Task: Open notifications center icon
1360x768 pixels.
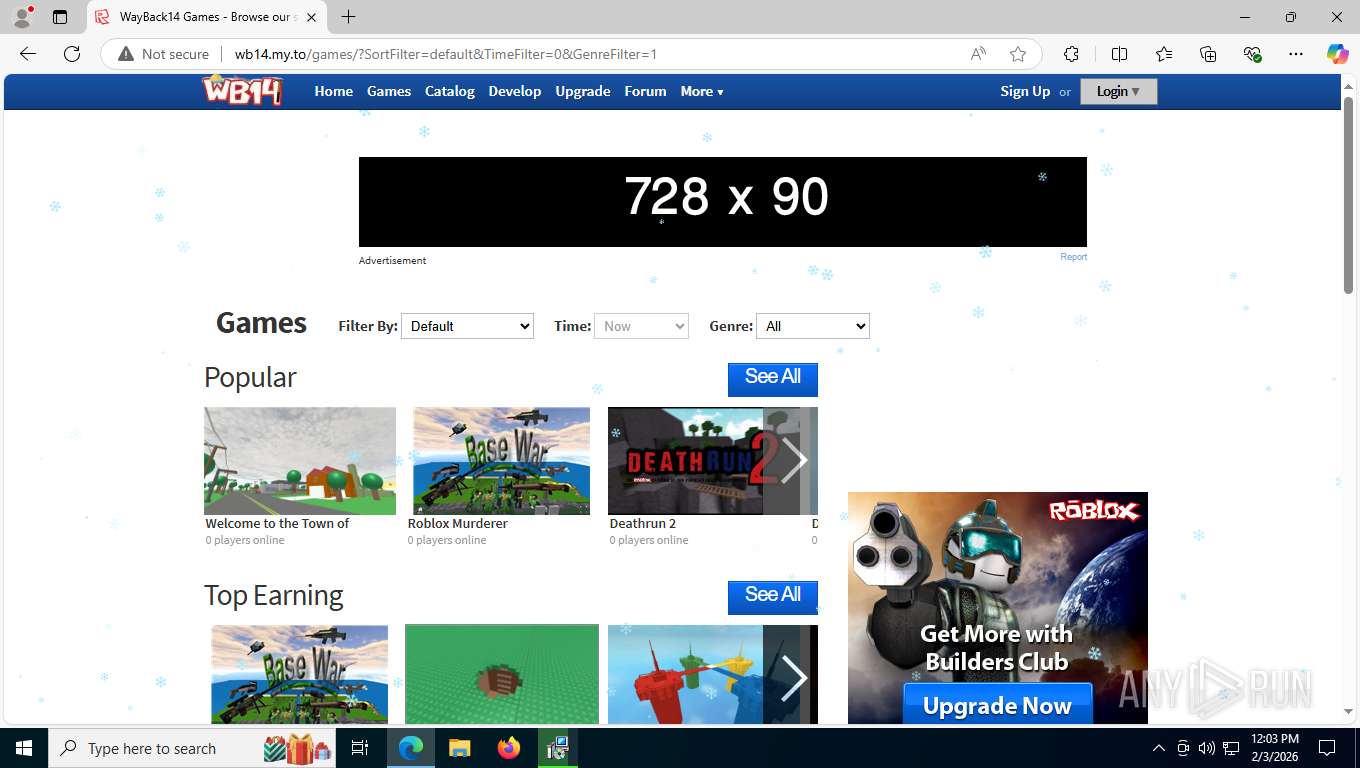Action: coord(1327,748)
